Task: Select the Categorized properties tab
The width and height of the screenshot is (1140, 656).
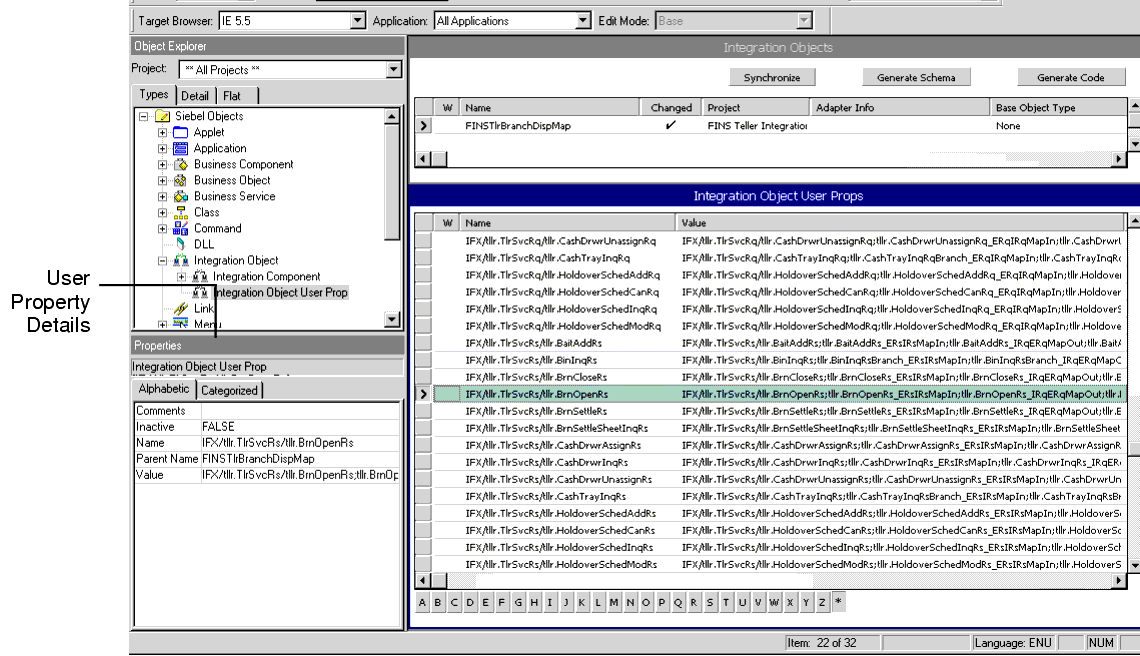Action: point(229,391)
